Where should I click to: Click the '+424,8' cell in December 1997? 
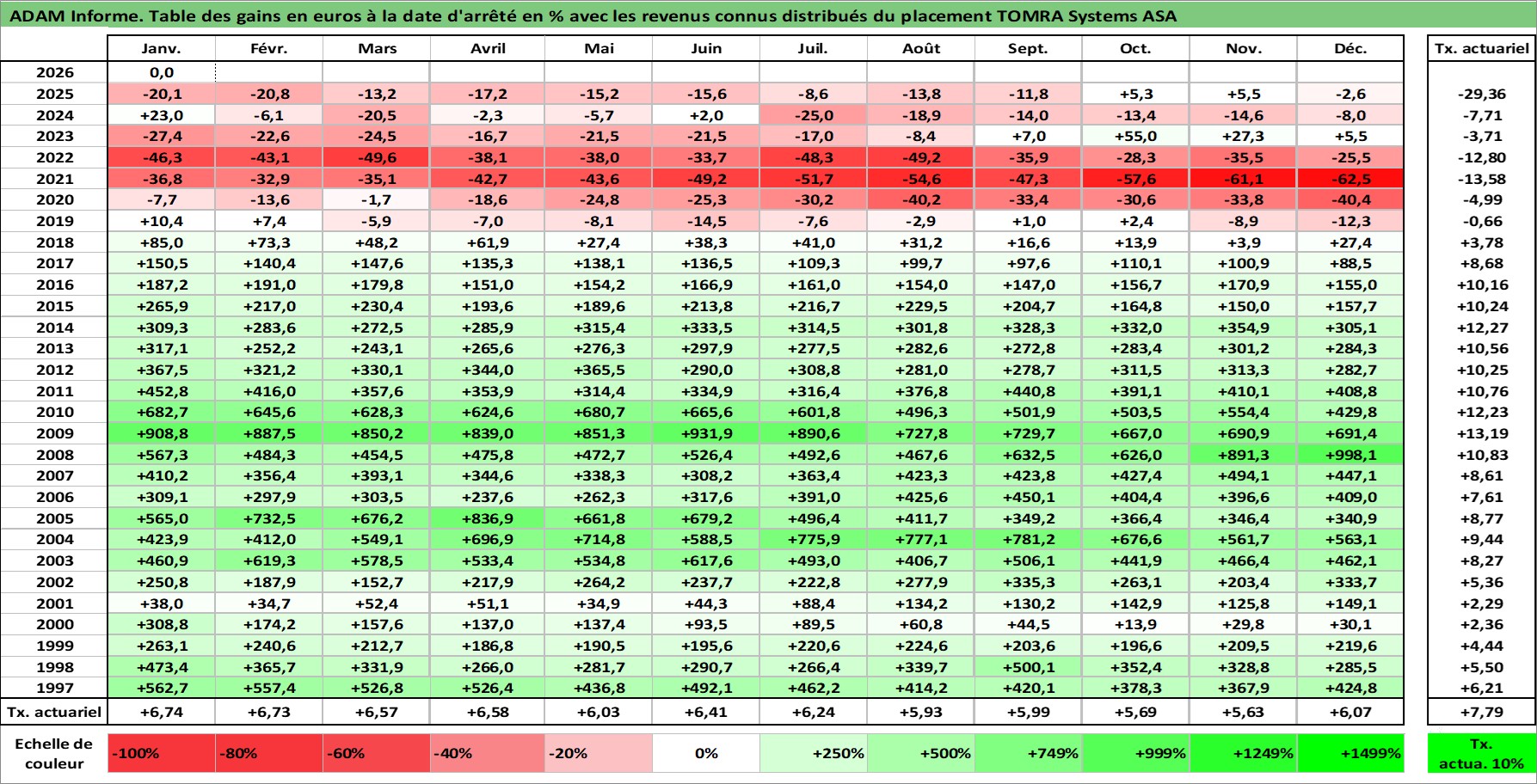[x=1350, y=688]
